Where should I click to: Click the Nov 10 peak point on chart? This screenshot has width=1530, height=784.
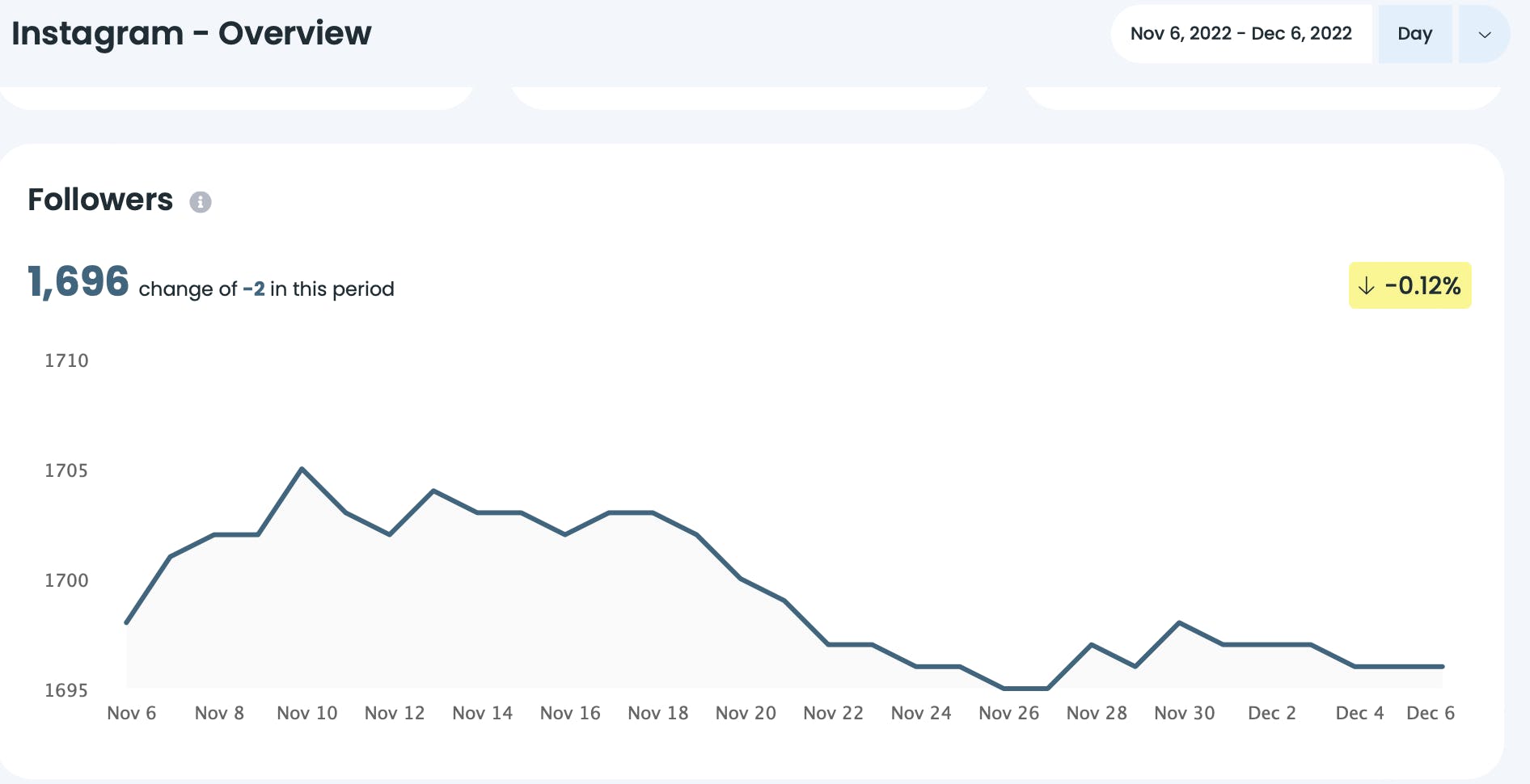point(302,469)
